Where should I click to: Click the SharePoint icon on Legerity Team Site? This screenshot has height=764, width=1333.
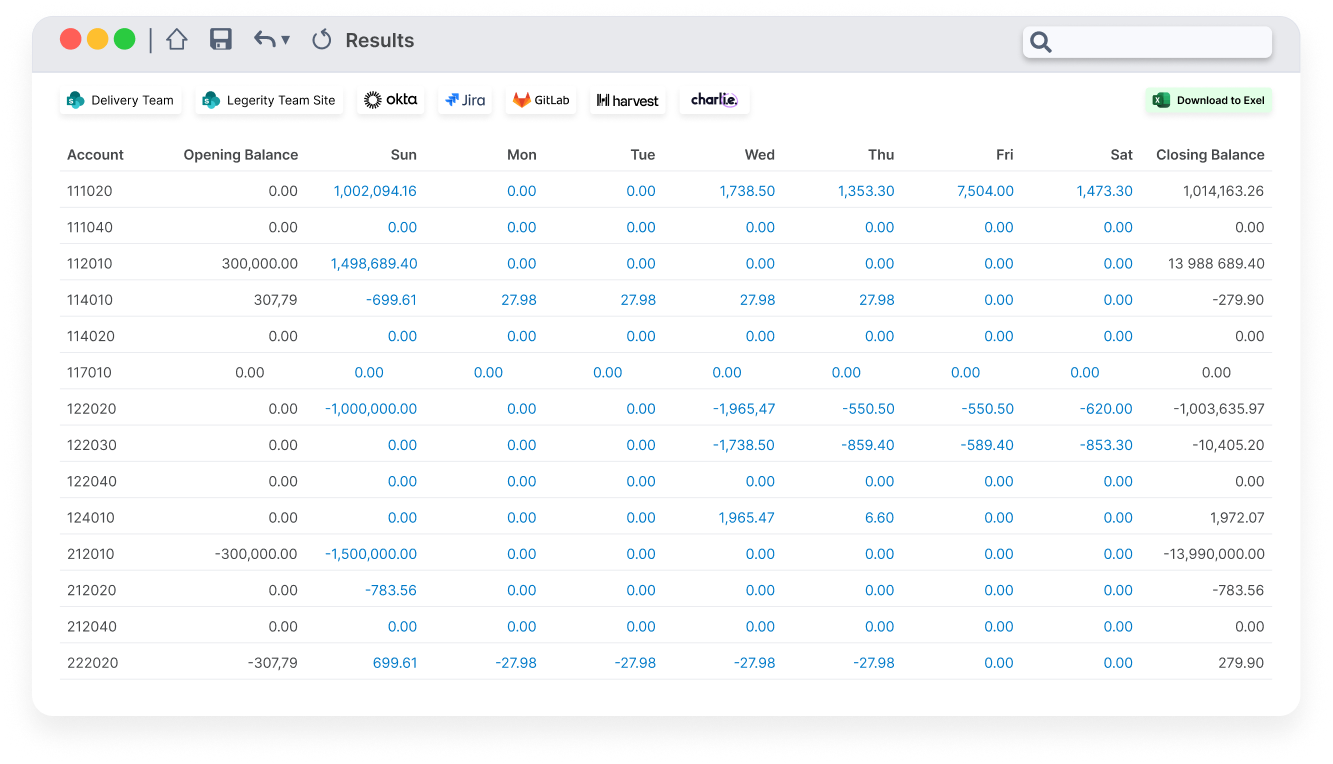[209, 100]
